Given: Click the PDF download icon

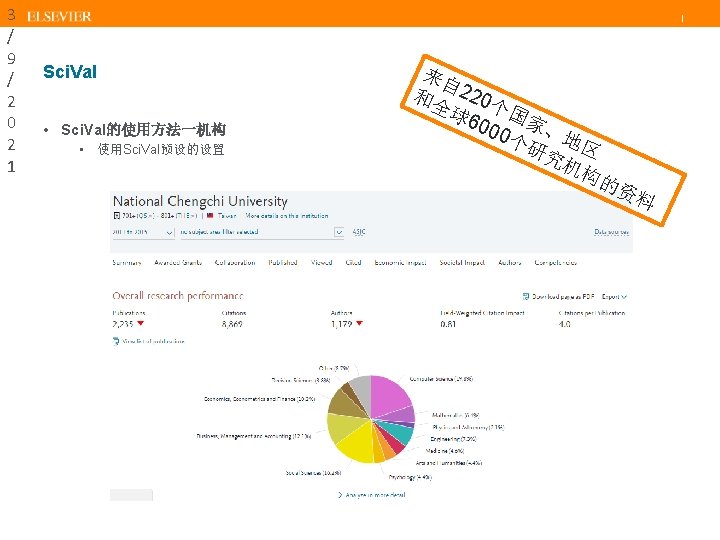Looking at the screenshot, I should [526, 297].
